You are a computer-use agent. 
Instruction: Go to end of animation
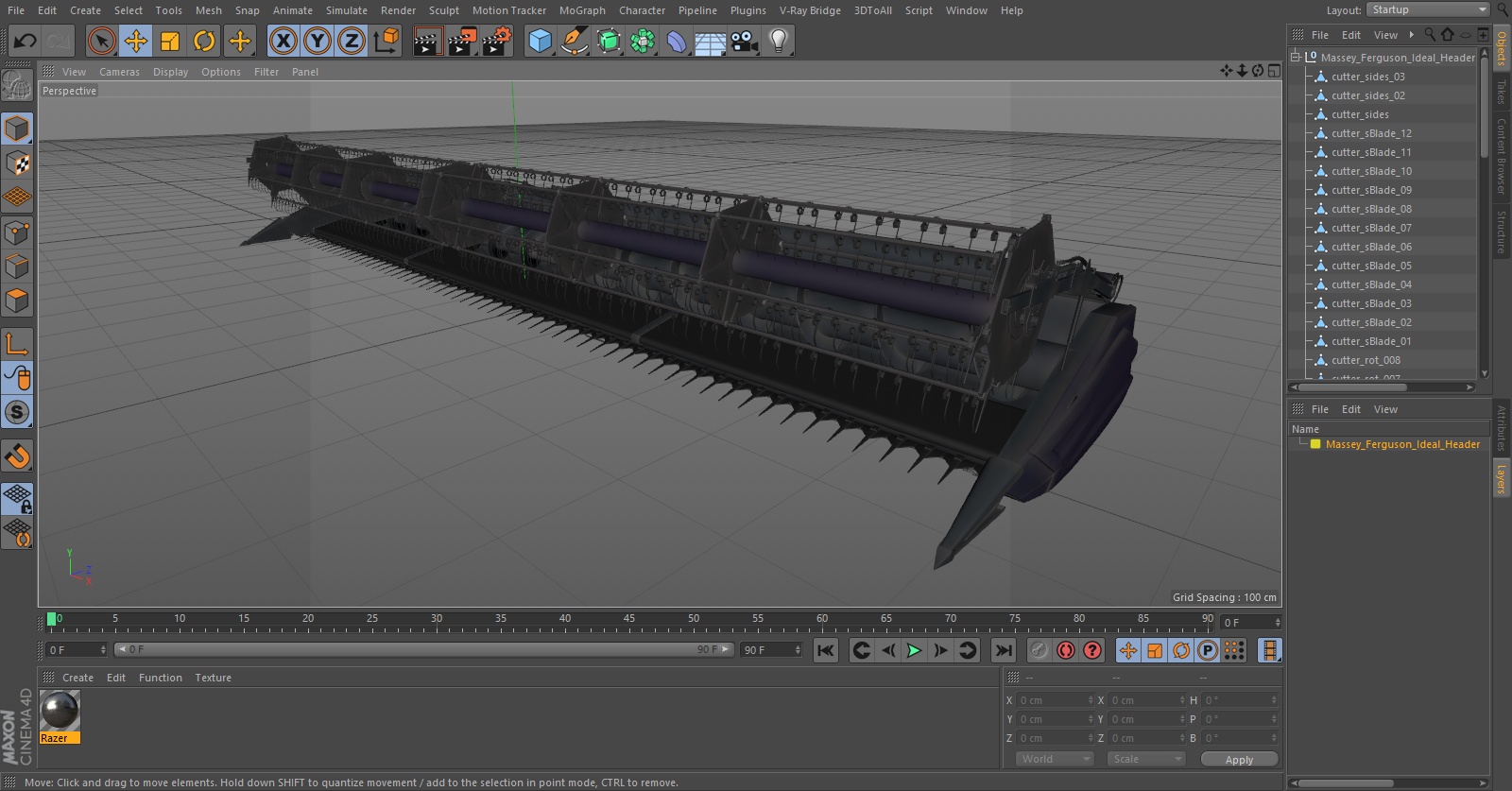click(1004, 650)
